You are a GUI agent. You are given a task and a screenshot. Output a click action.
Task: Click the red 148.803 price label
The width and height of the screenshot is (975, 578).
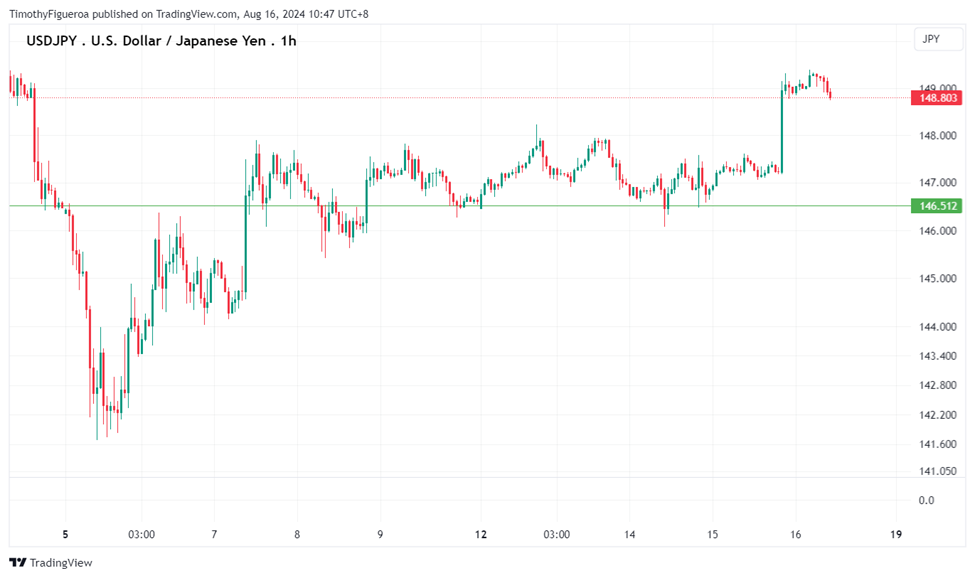coord(936,98)
